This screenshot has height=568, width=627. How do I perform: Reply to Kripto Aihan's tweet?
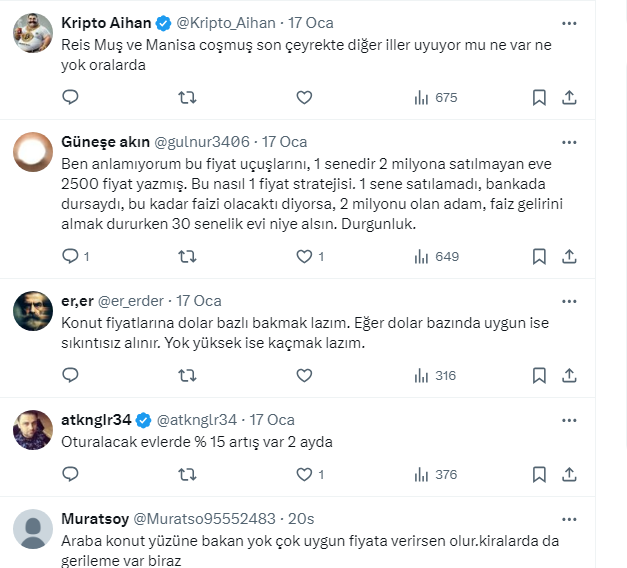pos(70,97)
